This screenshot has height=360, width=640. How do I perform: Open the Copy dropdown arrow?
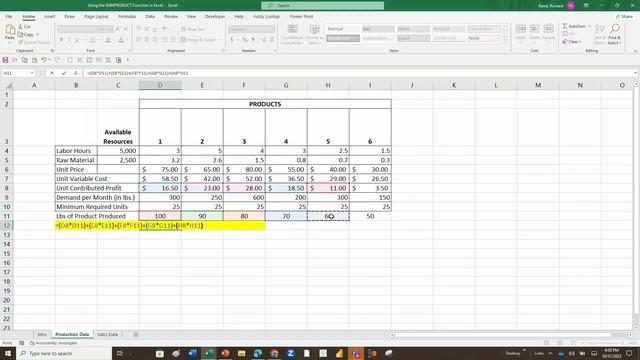(38, 35)
